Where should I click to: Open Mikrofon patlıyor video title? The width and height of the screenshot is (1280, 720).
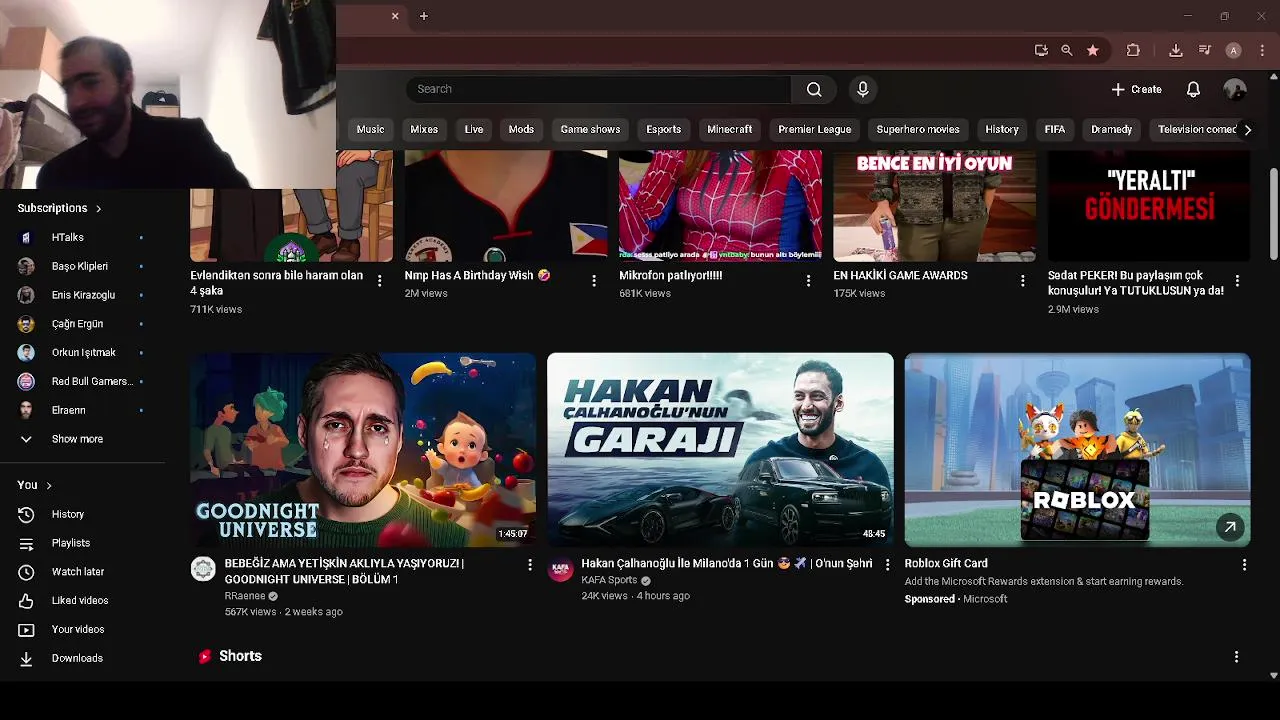point(670,275)
